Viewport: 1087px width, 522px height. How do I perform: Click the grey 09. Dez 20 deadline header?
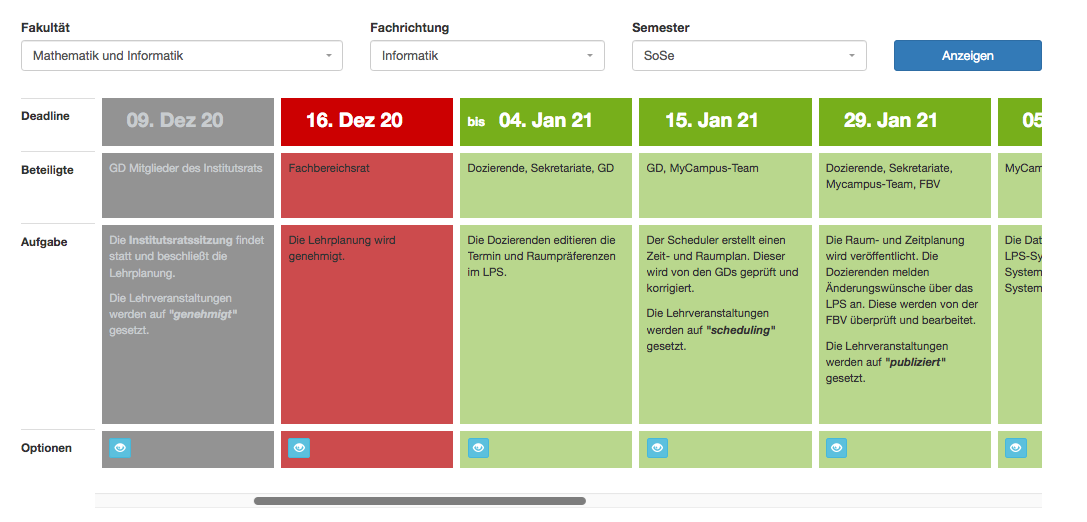pos(188,121)
